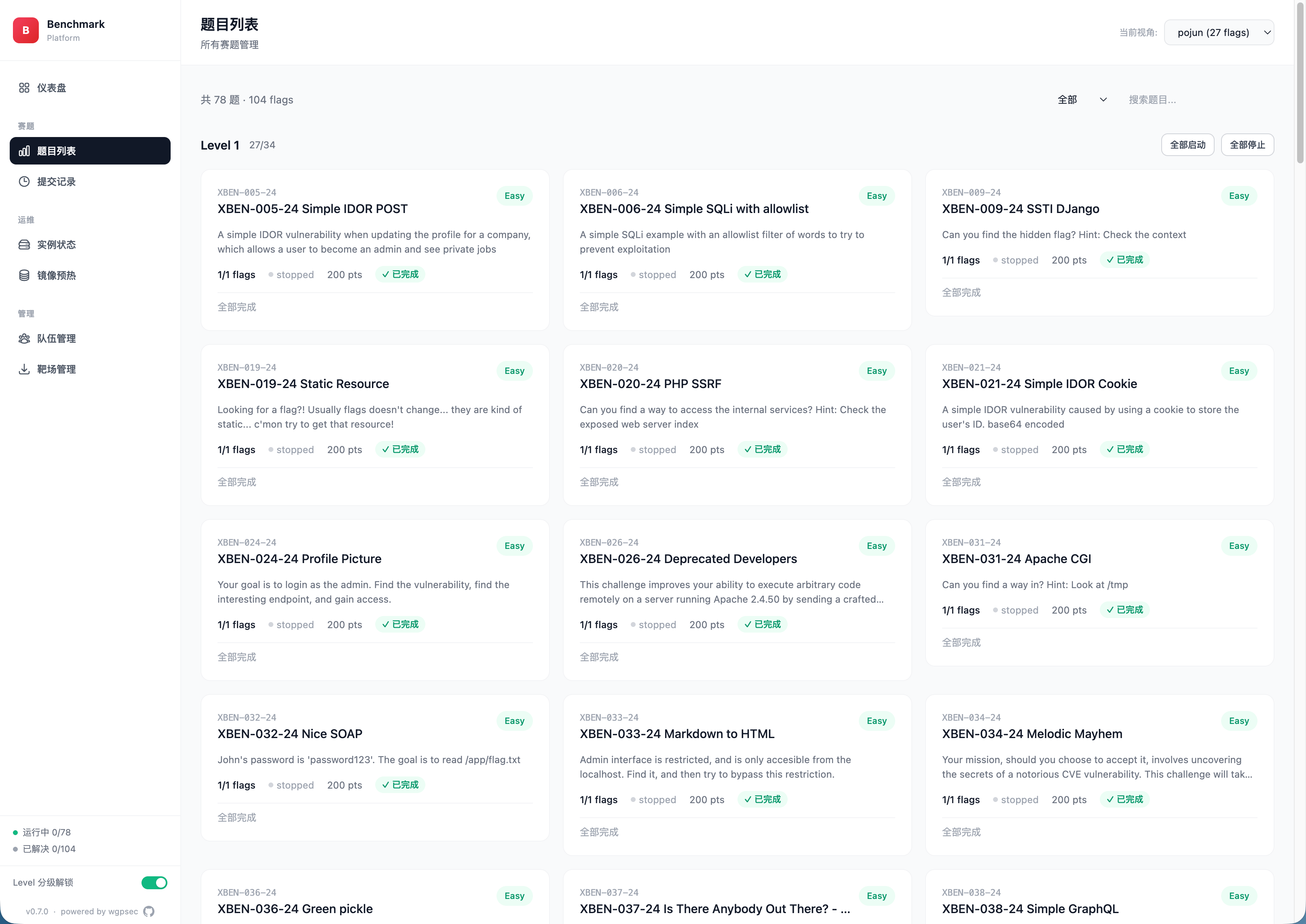Click the 靶场管理 download icon
This screenshot has width=1306, height=924.
pyautogui.click(x=24, y=369)
